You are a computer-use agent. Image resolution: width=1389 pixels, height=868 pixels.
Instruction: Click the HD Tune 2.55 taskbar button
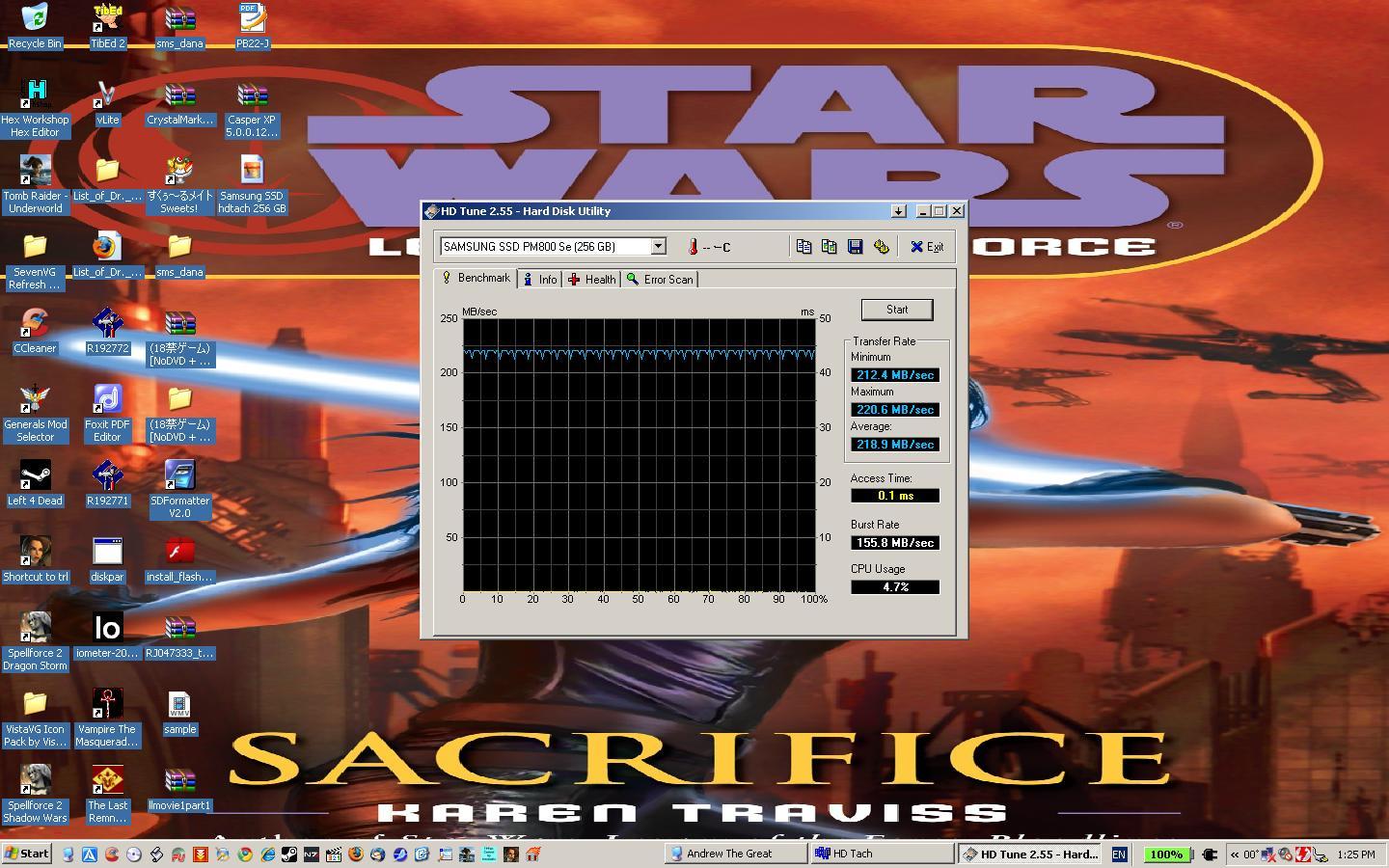pos(1029,854)
